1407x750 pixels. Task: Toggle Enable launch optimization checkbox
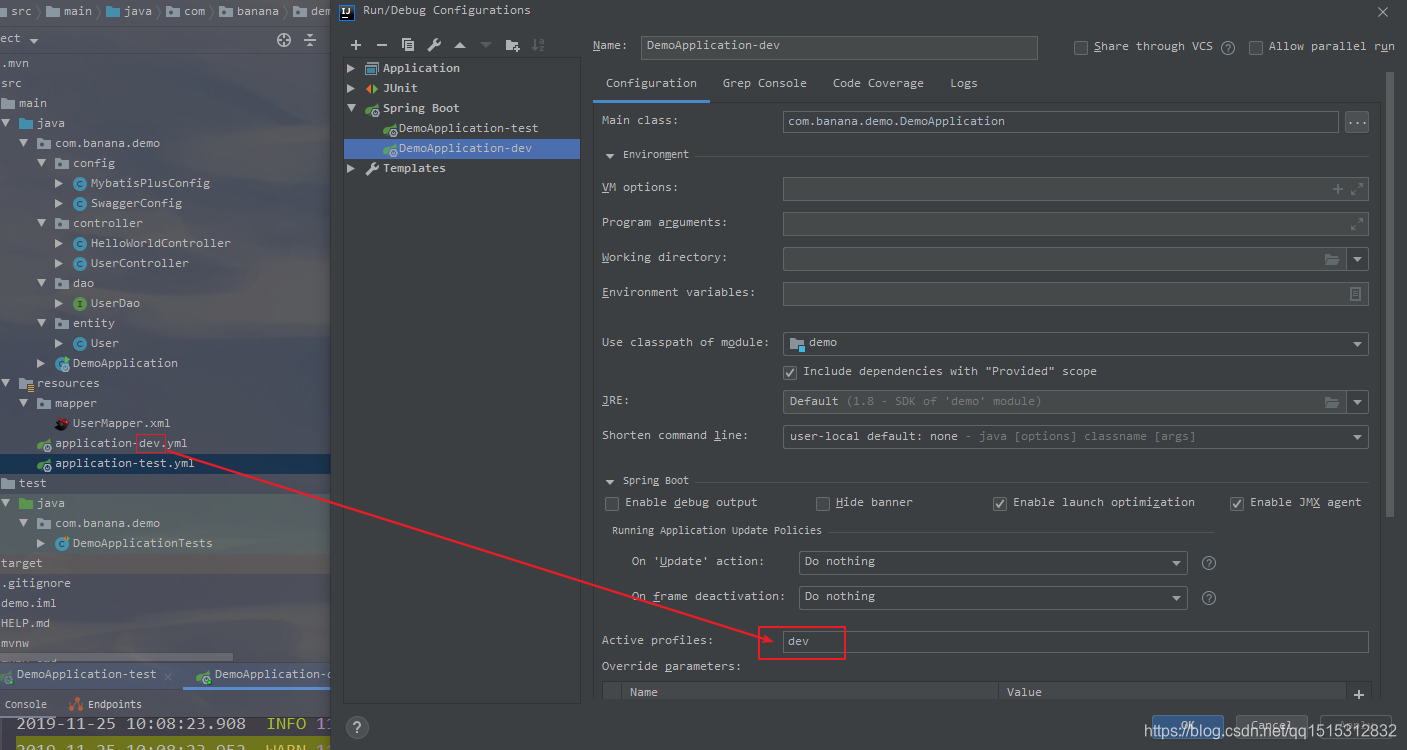click(1000, 503)
